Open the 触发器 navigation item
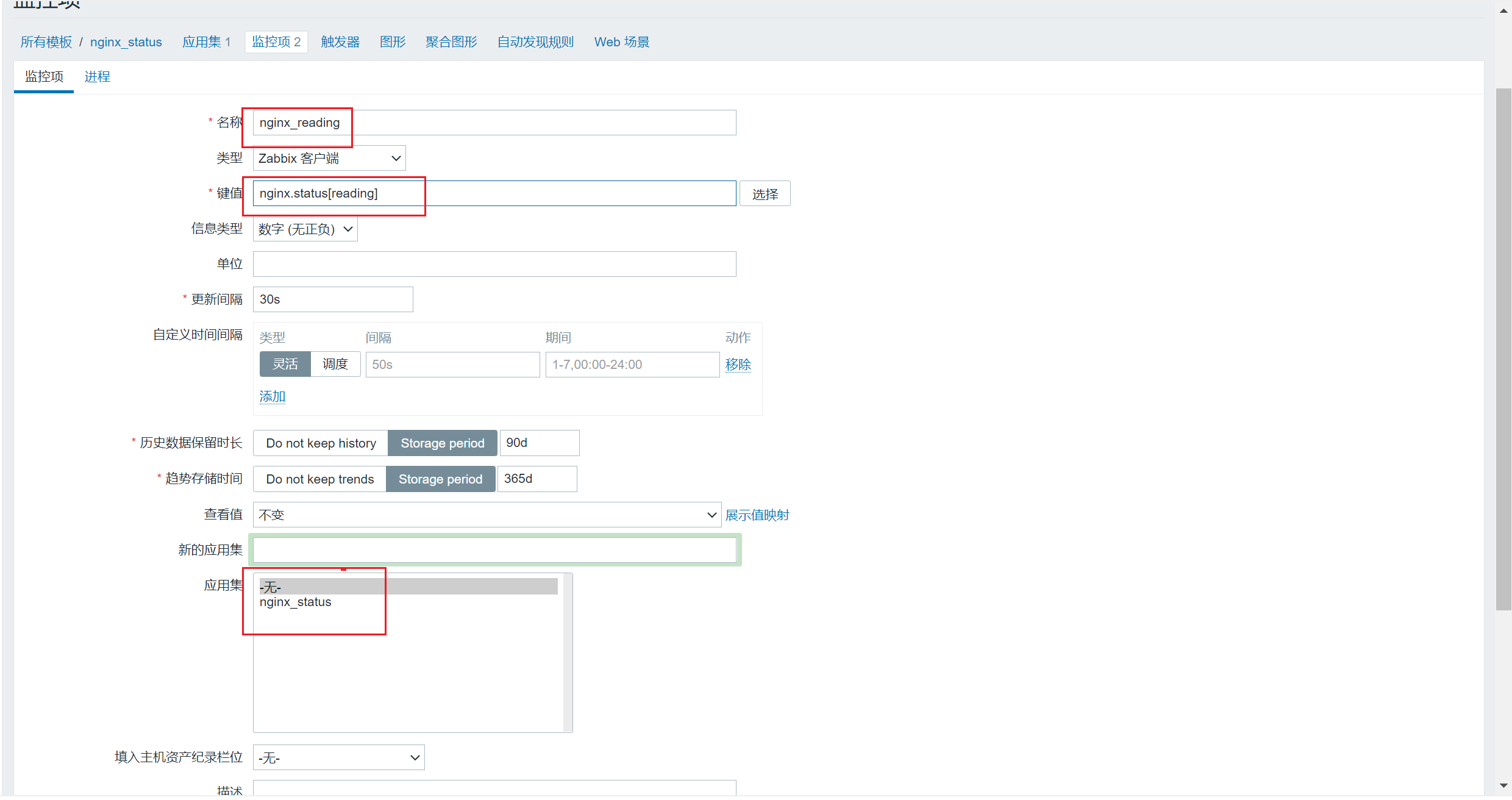Screen dimensions: 1512x800 pyautogui.click(x=340, y=42)
